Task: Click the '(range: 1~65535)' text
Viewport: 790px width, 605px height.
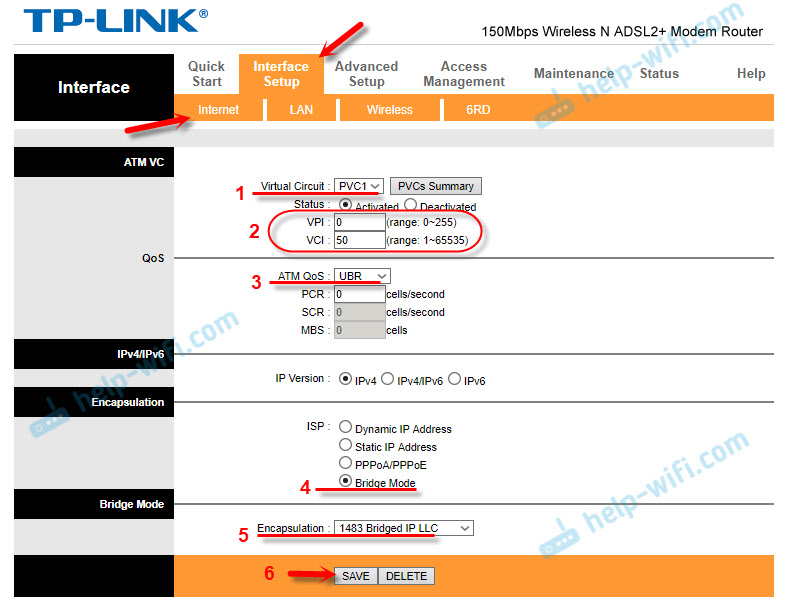Action: pyautogui.click(x=427, y=241)
